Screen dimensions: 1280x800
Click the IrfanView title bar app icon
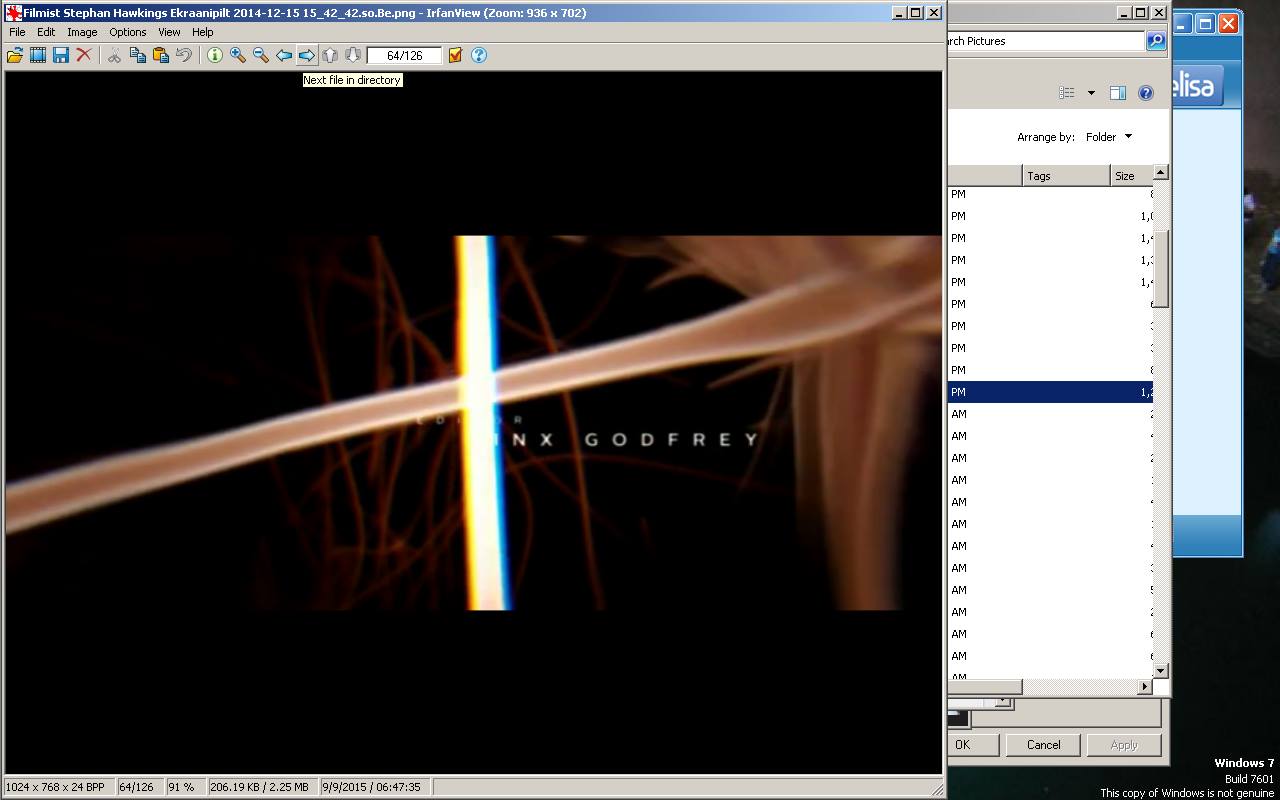pyautogui.click(x=13, y=13)
